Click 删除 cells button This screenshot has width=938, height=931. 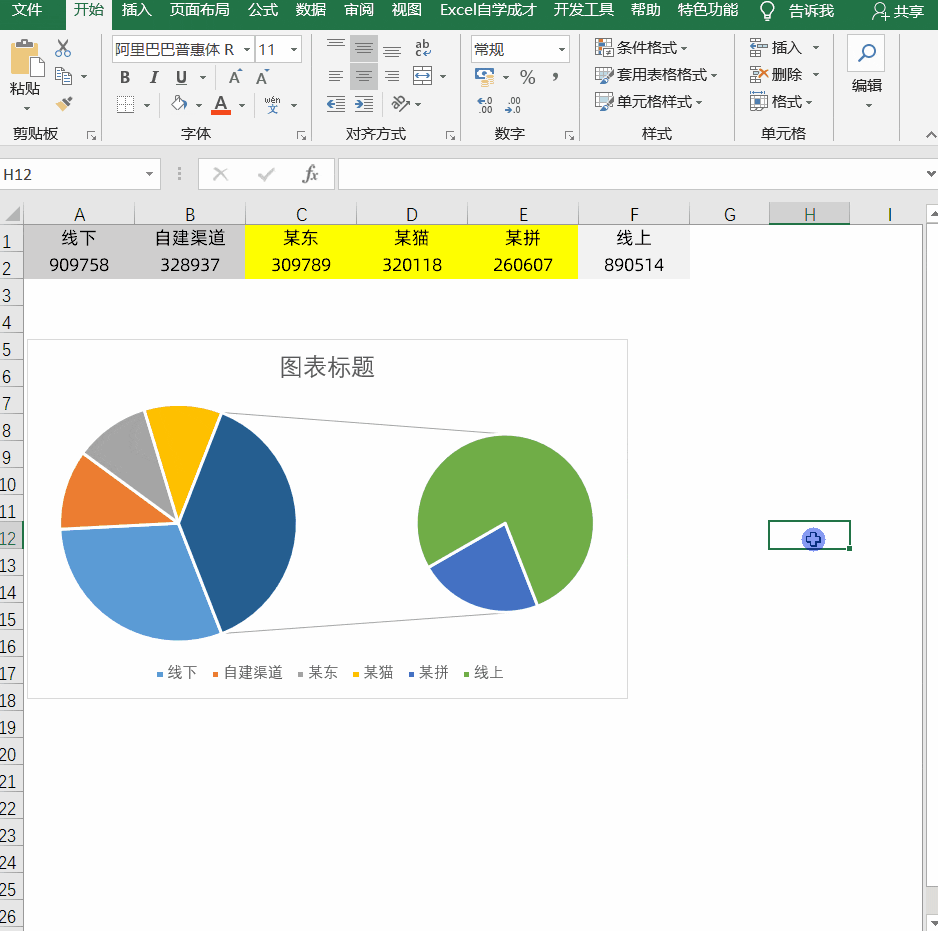(x=775, y=74)
